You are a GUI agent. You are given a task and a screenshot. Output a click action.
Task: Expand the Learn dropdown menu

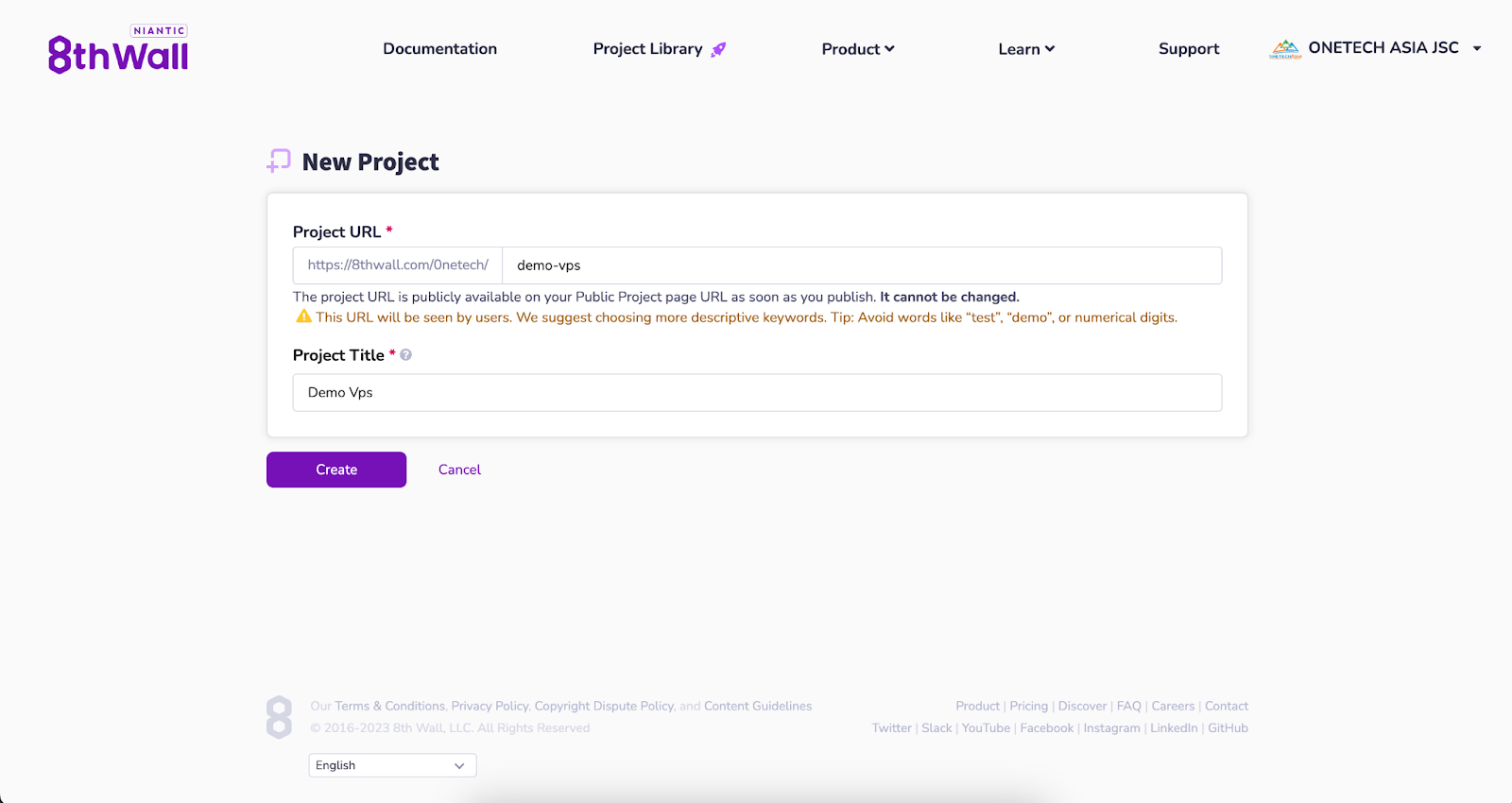[1025, 49]
